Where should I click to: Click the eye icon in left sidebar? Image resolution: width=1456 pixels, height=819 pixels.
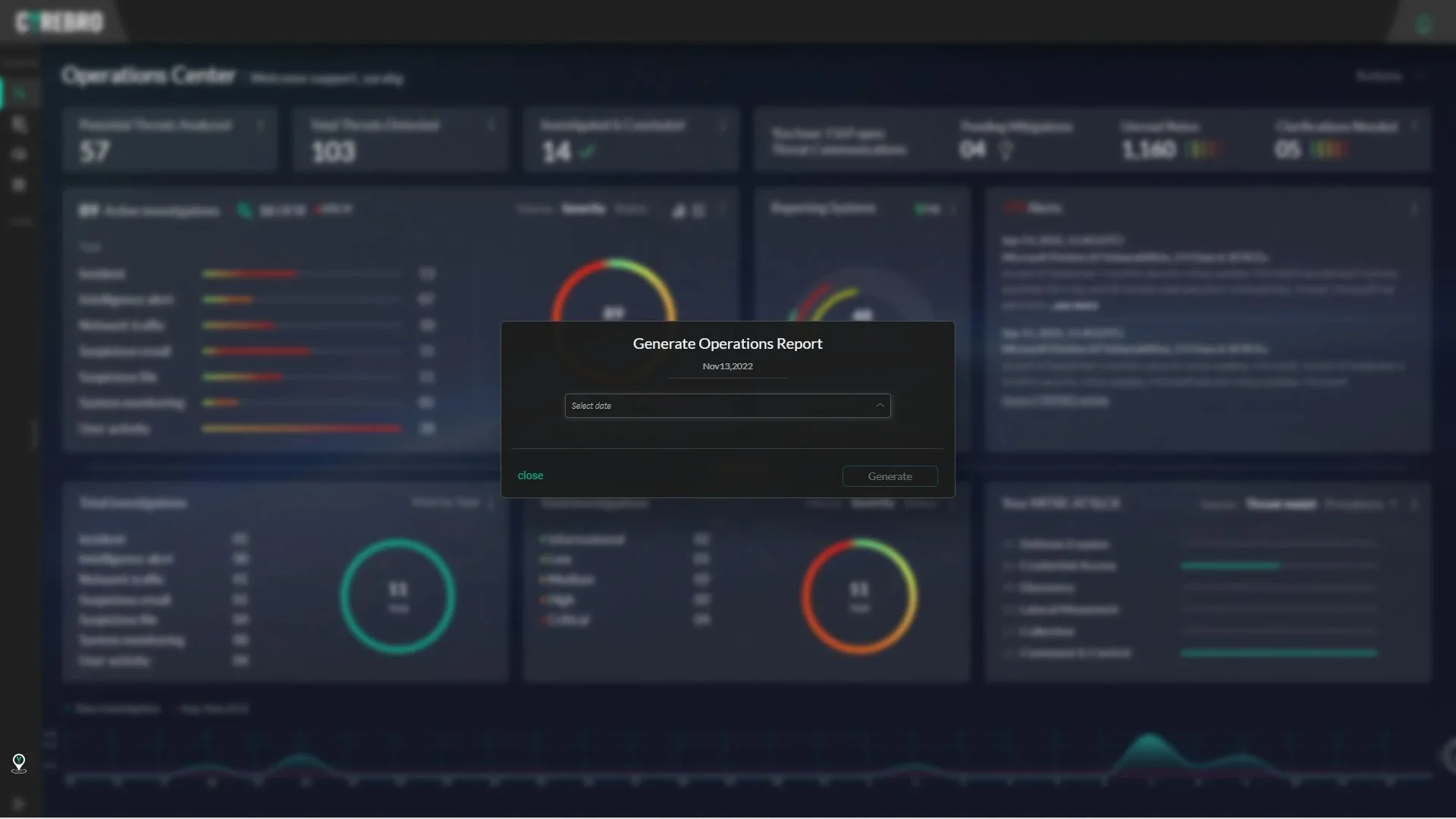coord(20,154)
